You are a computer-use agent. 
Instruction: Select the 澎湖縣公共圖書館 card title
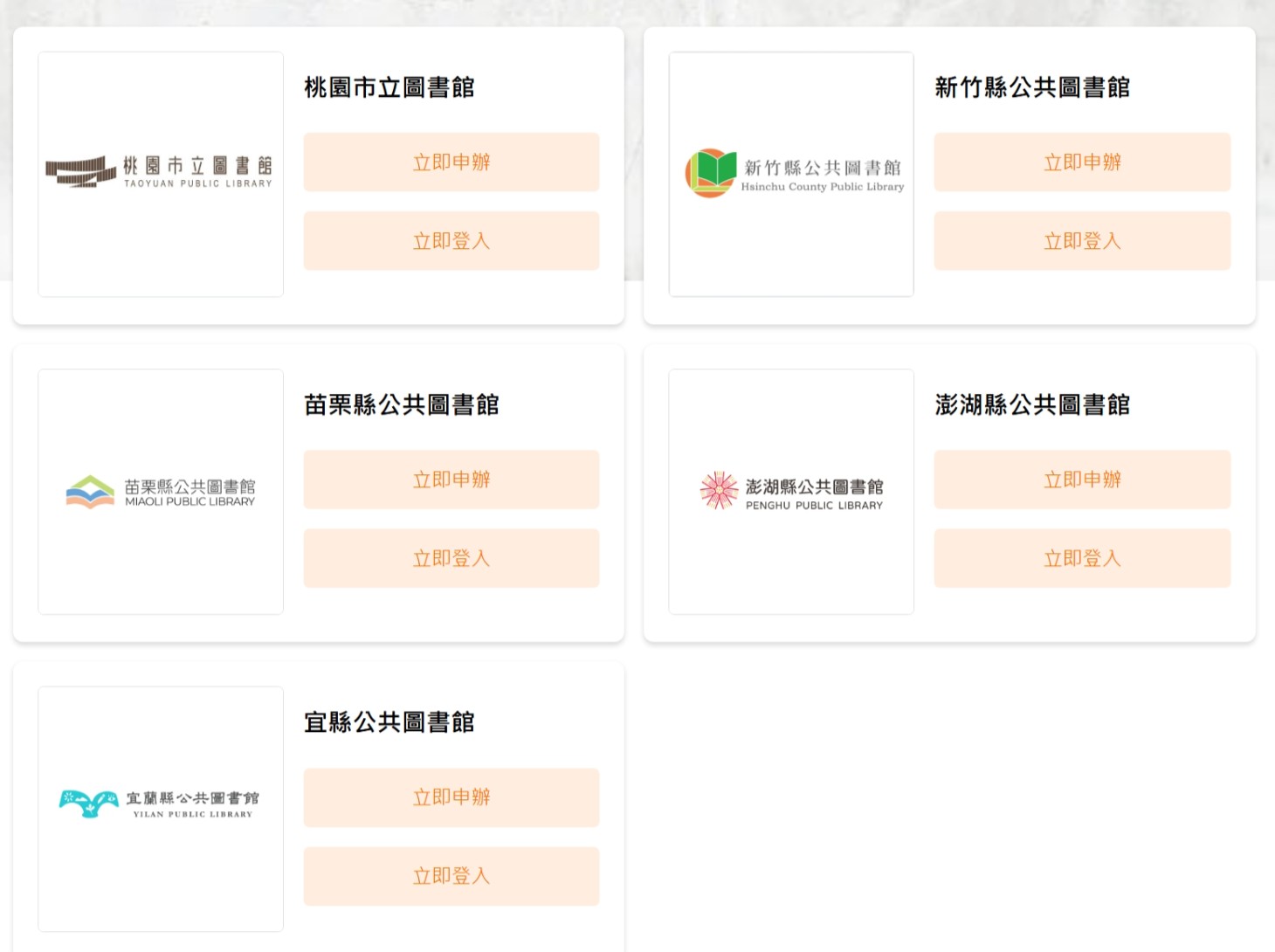coord(1032,404)
